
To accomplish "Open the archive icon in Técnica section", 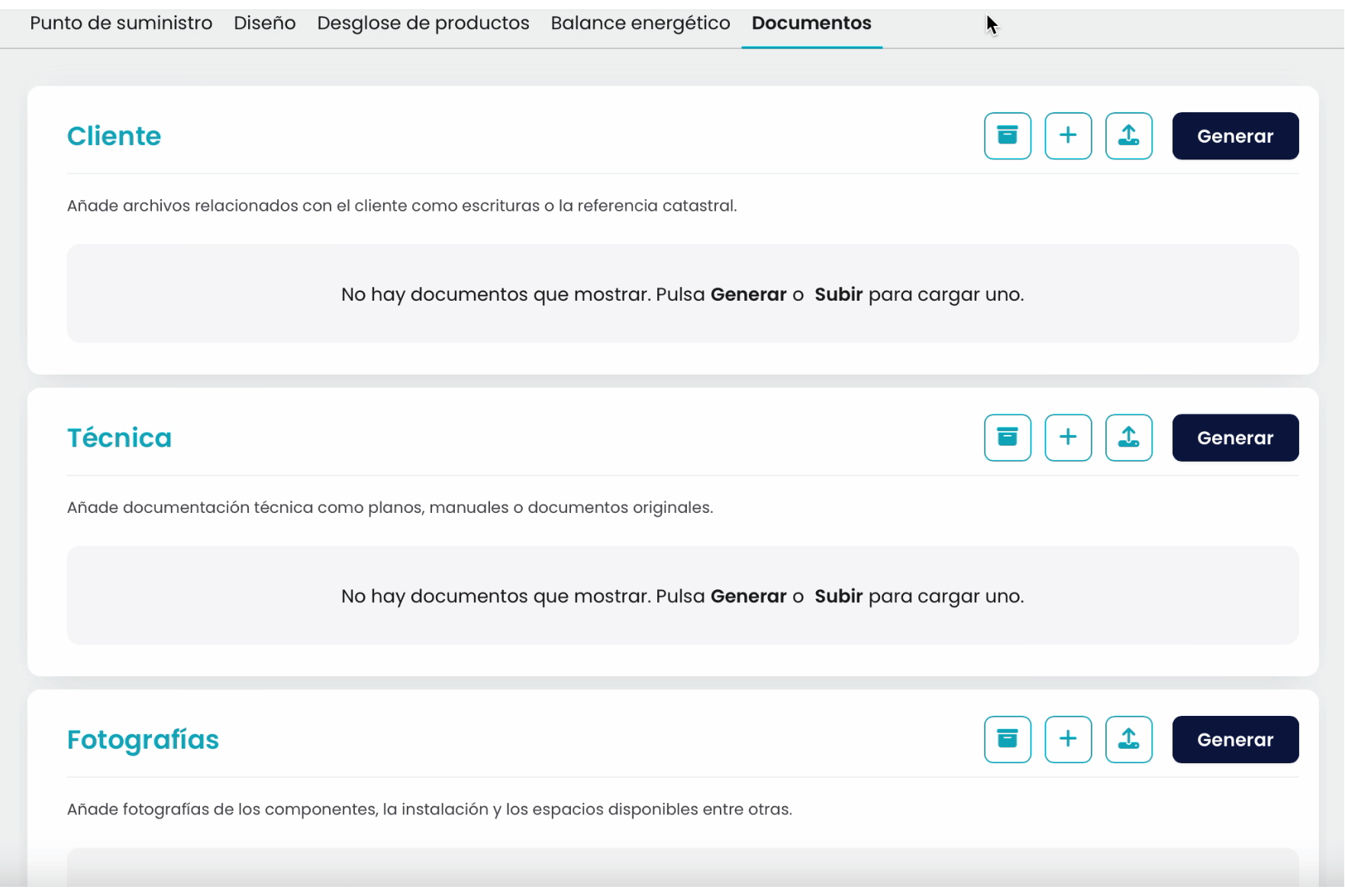I will pyautogui.click(x=1008, y=437).
